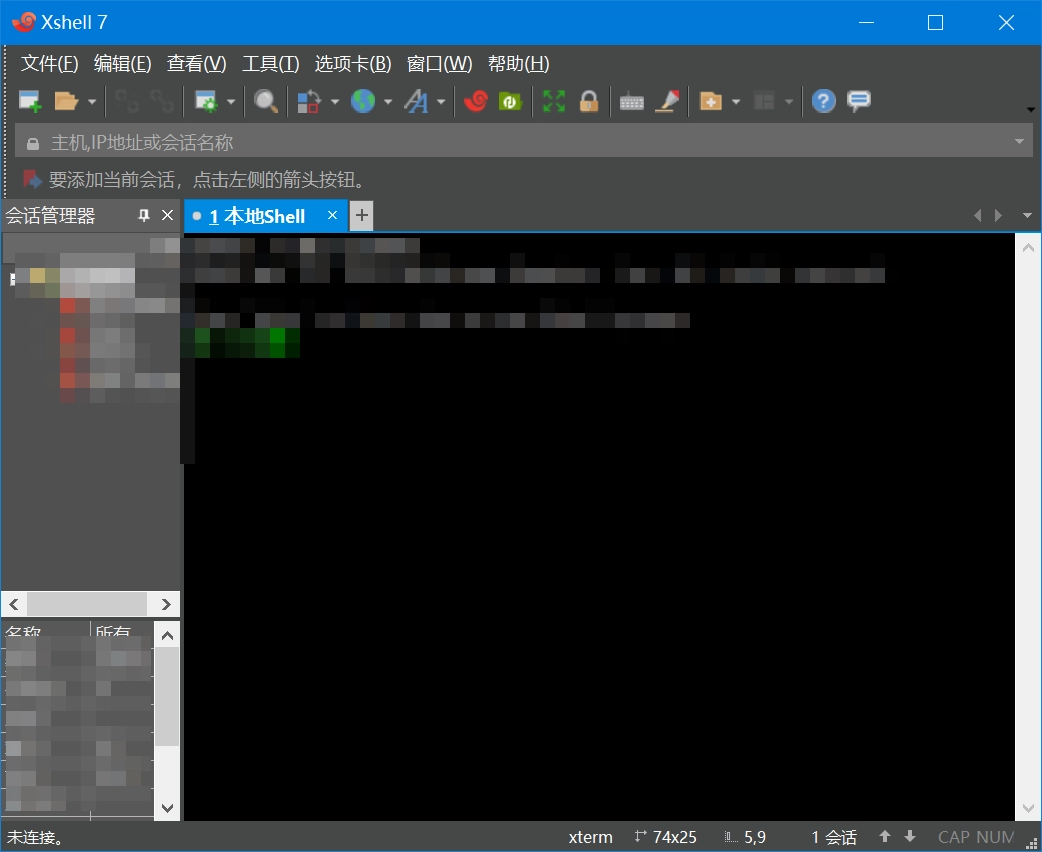Screen dimensions: 1042x852
Task: Open the color scheme dropdown arrow
Action: click(335, 102)
